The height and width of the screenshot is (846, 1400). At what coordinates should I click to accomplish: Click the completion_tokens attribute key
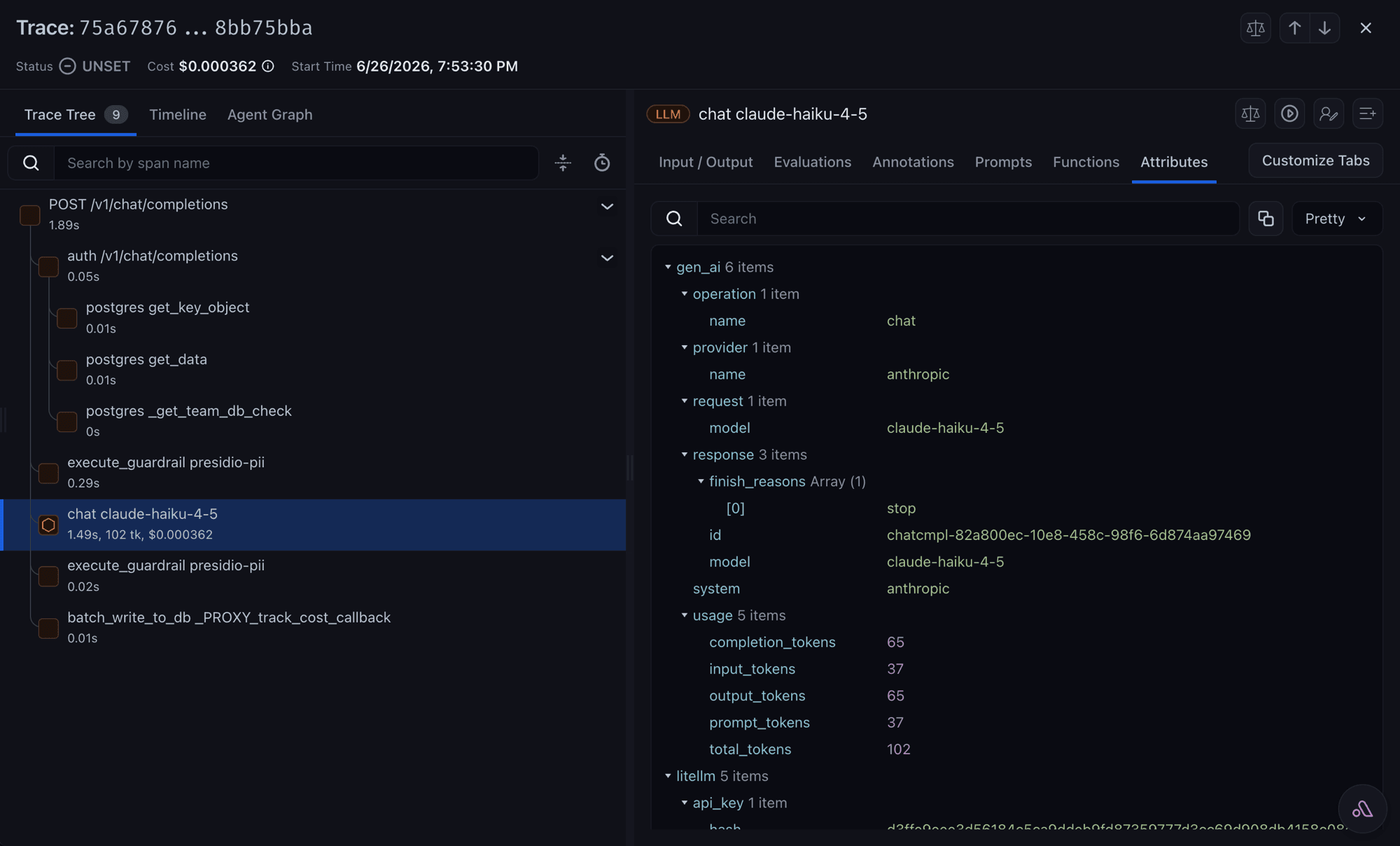point(772,642)
